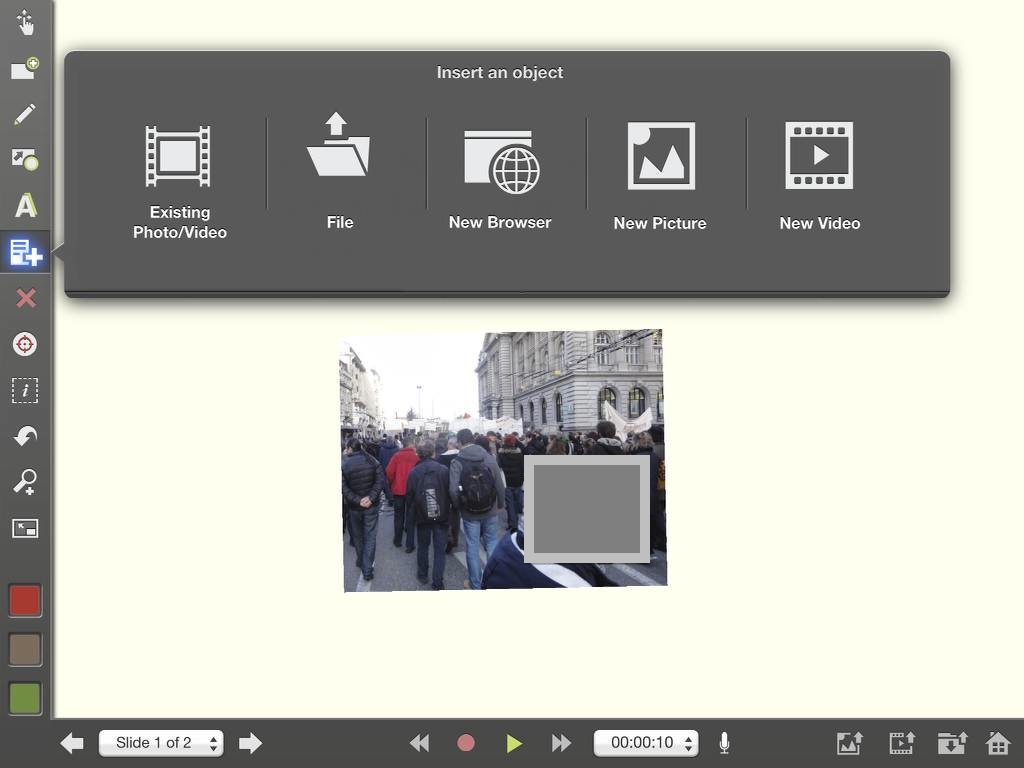Pick the red color swatch
This screenshot has height=768, width=1024.
click(x=25, y=601)
